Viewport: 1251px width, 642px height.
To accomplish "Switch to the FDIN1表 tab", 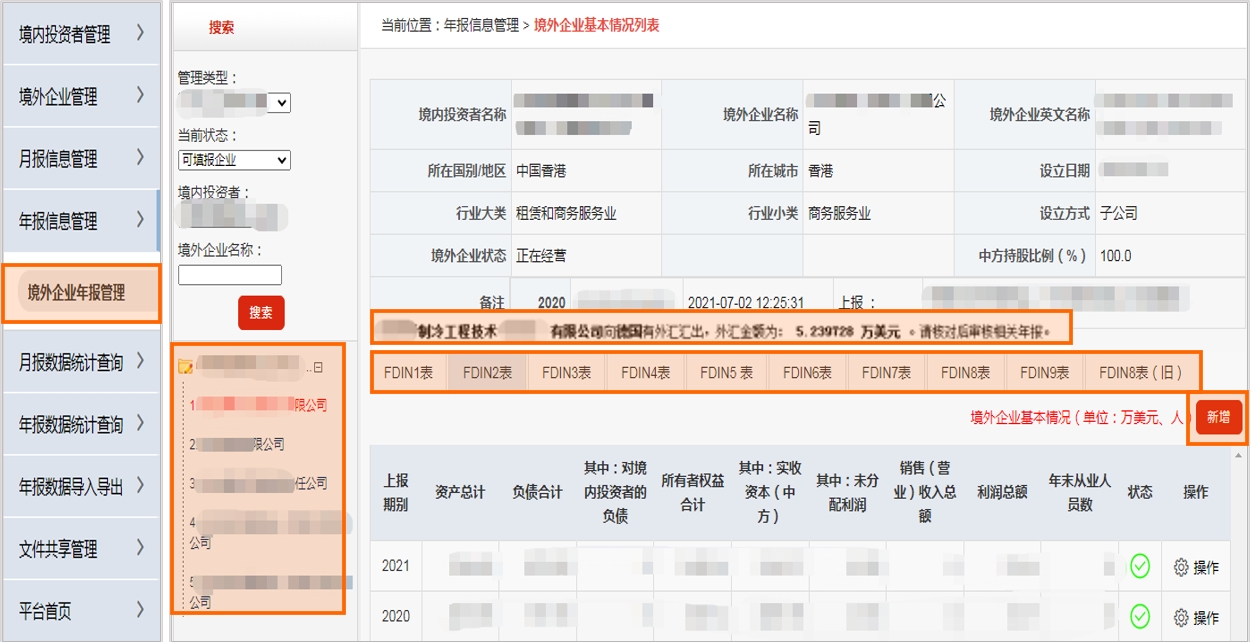I will coord(408,373).
